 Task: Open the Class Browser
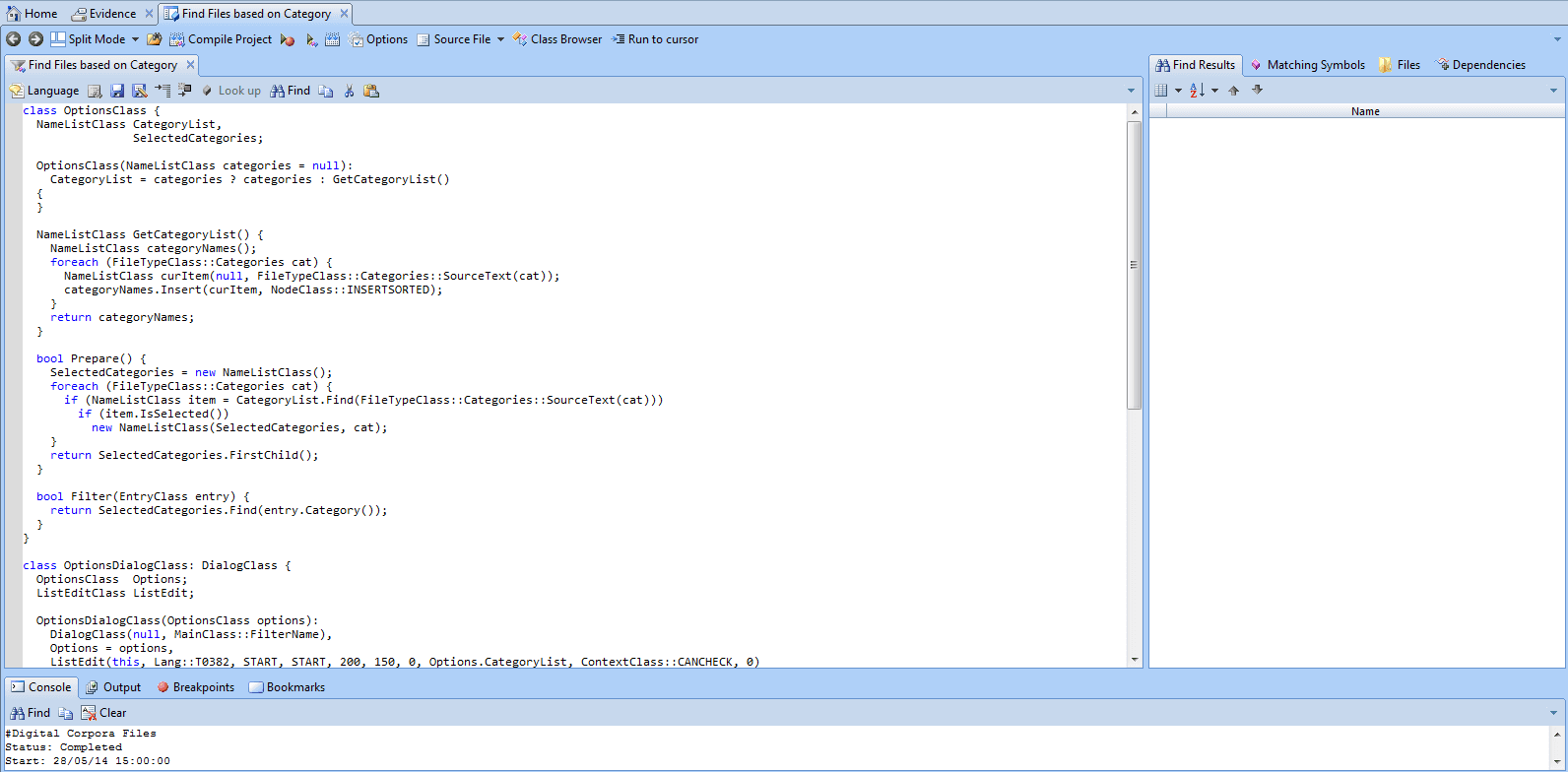[x=557, y=39]
